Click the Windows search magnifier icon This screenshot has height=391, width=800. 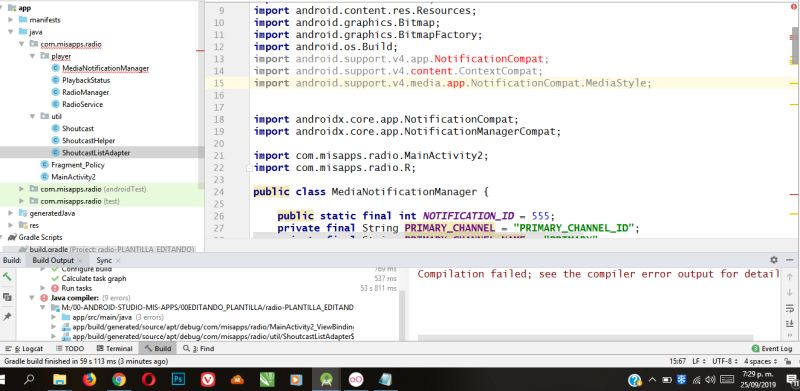(x=30, y=379)
